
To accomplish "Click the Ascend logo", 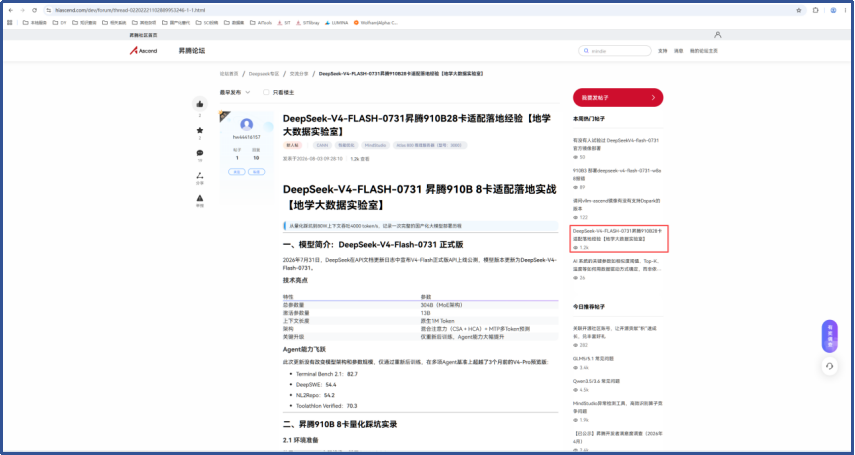I will [x=143, y=51].
